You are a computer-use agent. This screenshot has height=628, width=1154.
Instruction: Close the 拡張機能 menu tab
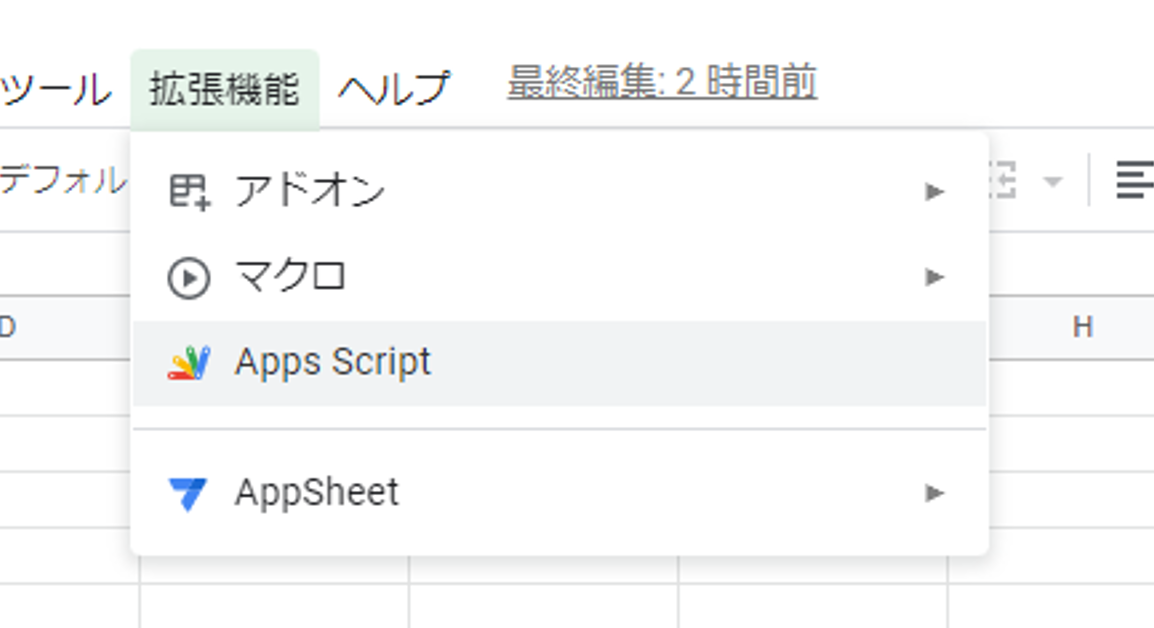225,89
